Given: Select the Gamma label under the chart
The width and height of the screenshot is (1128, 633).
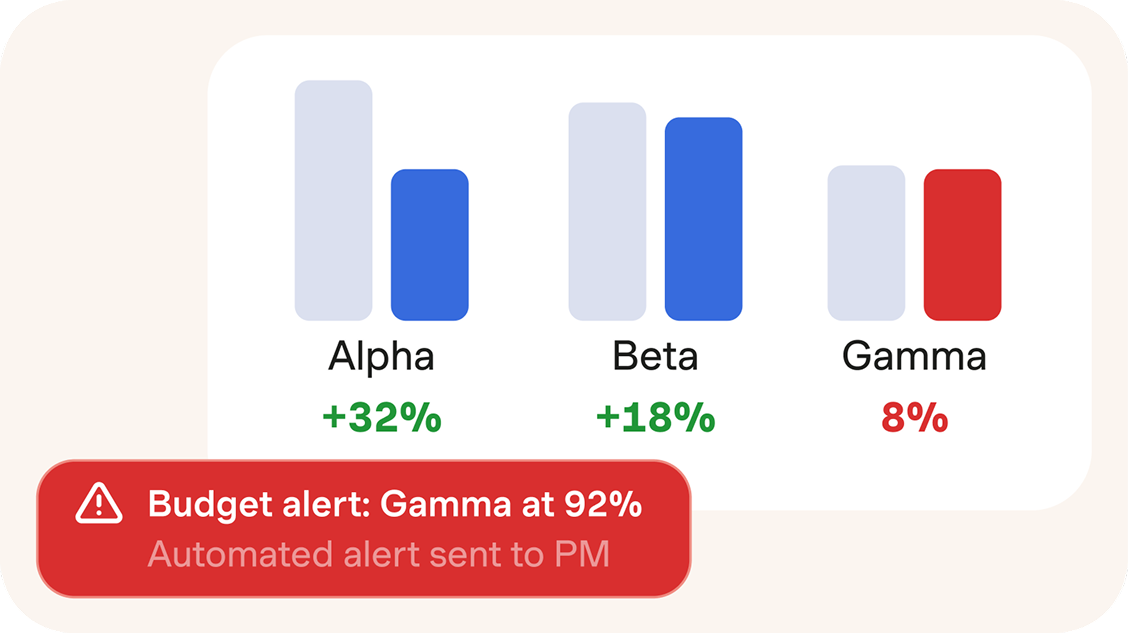Looking at the screenshot, I should [x=914, y=357].
